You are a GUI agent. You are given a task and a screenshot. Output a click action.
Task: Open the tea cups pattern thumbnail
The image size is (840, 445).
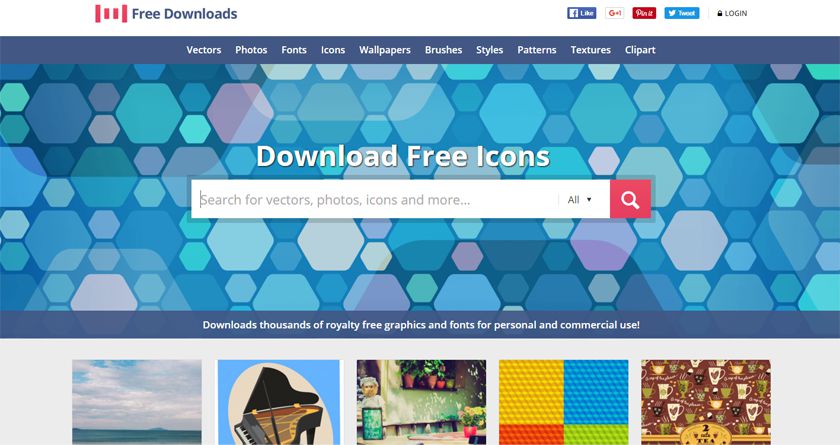[706, 402]
